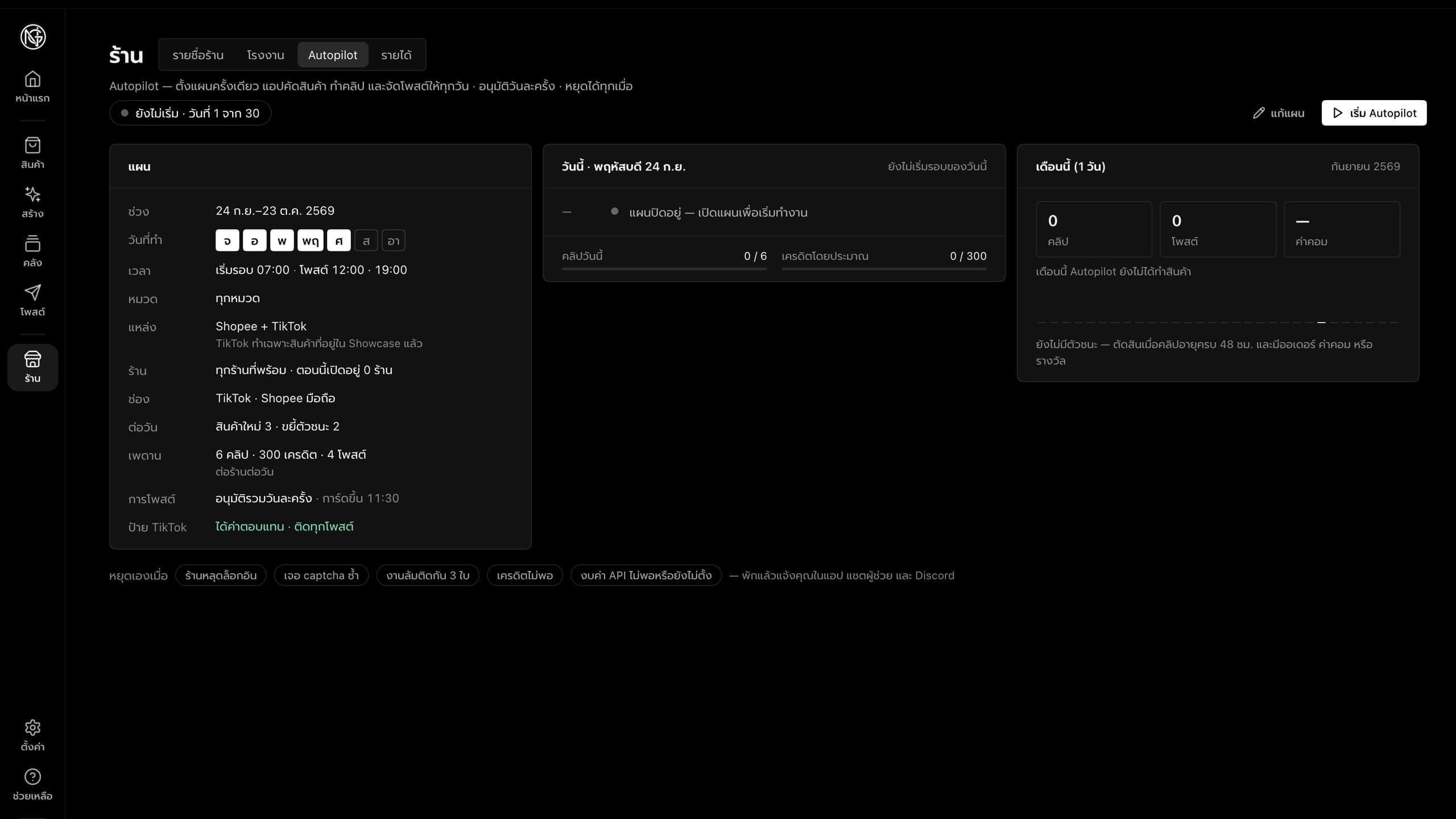Click the app logo in the sidebar

point(33,37)
